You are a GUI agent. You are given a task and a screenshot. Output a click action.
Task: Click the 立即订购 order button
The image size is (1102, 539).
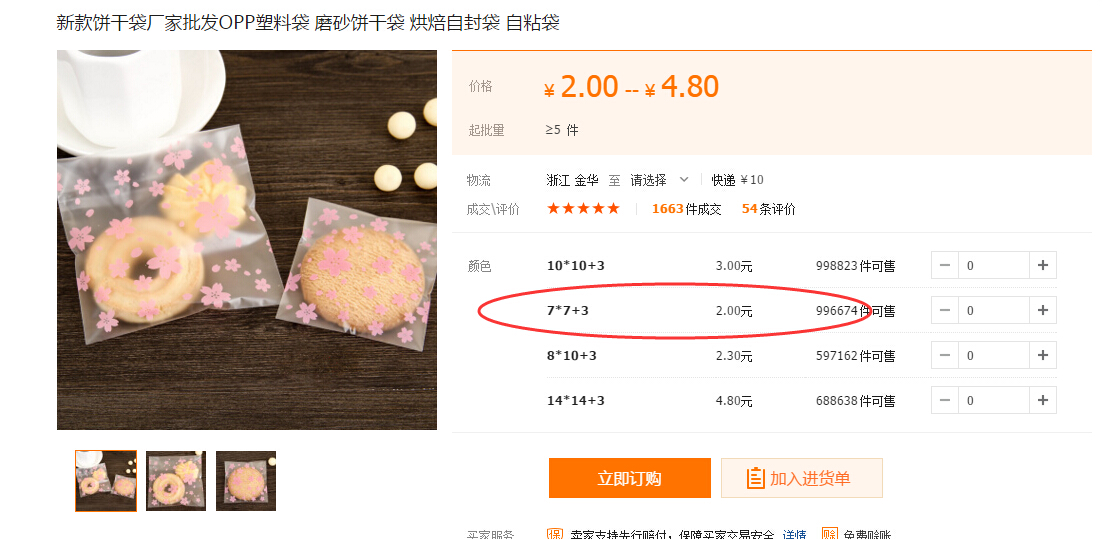[x=629, y=478]
